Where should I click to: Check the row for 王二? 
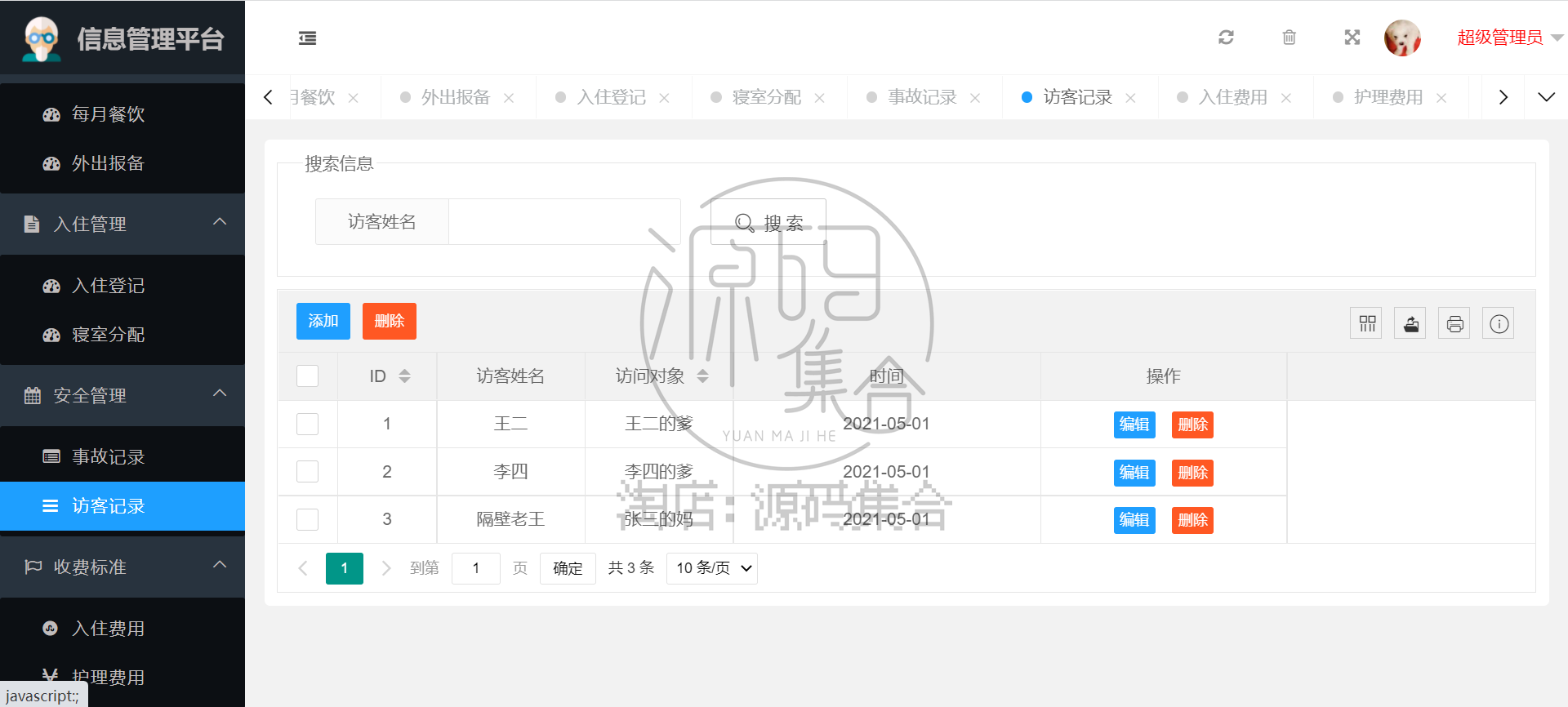pos(307,424)
